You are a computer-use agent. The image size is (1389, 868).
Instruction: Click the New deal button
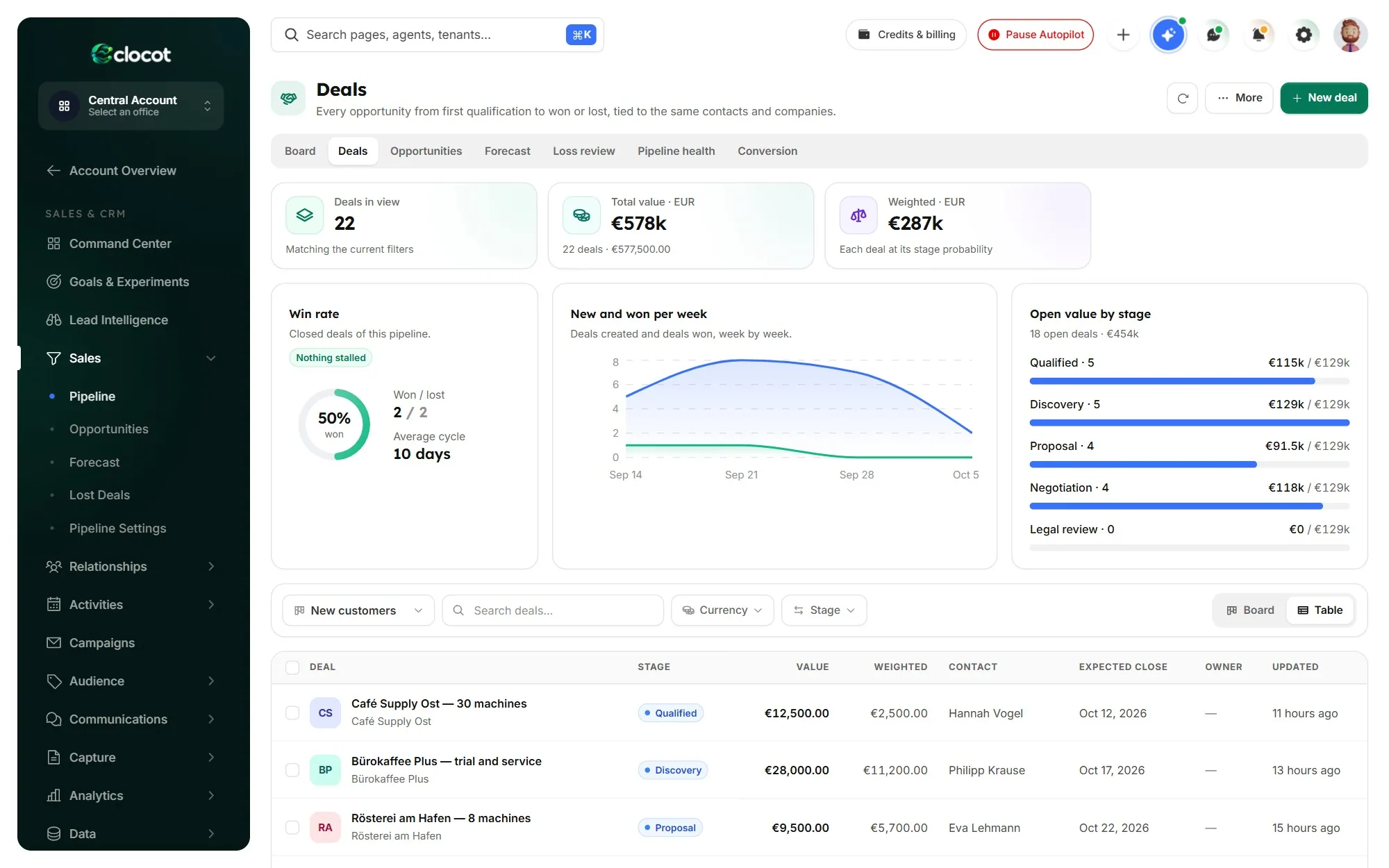(x=1324, y=98)
